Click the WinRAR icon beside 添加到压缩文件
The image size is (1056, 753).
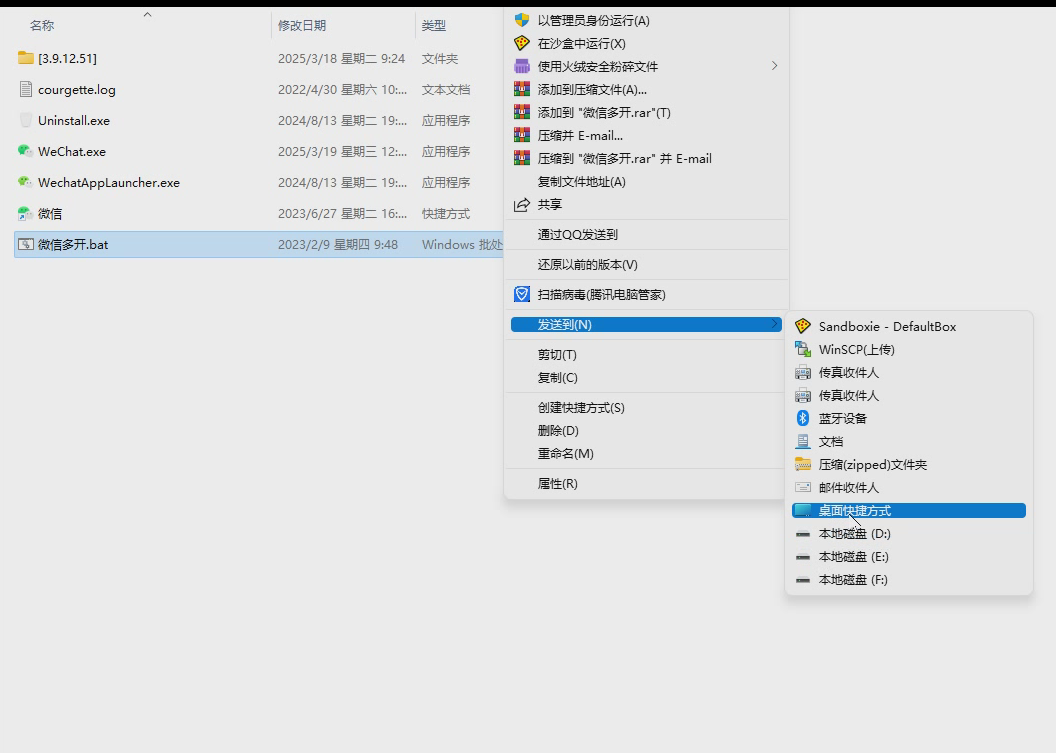point(521,88)
